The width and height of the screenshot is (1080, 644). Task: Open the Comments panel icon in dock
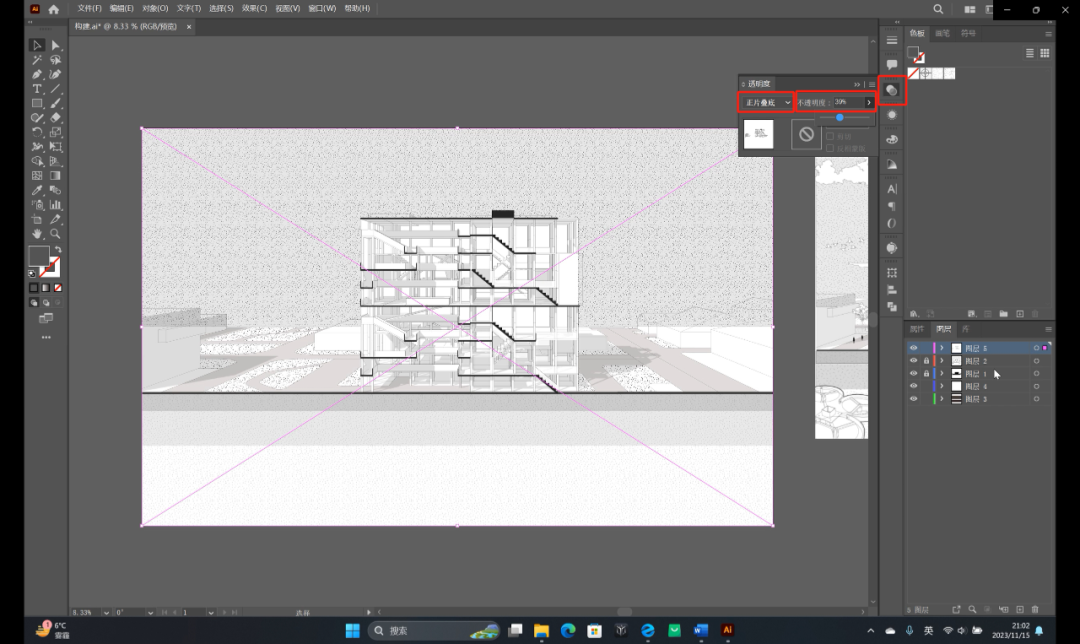(892, 64)
